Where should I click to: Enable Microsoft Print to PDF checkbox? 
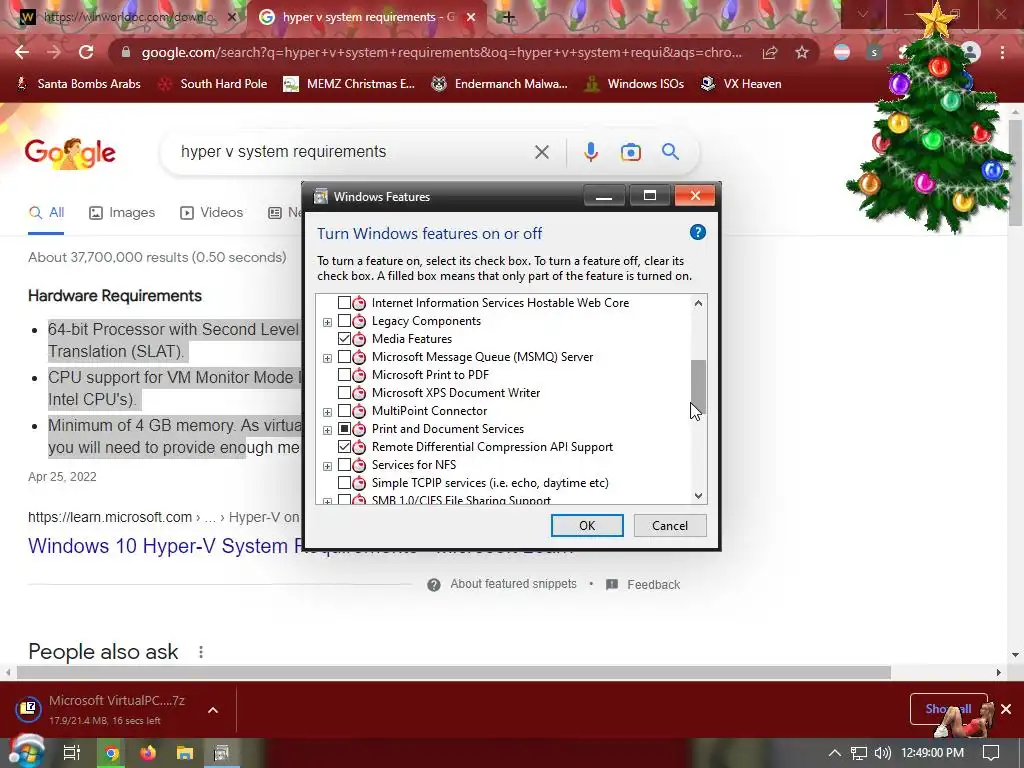(x=344, y=375)
